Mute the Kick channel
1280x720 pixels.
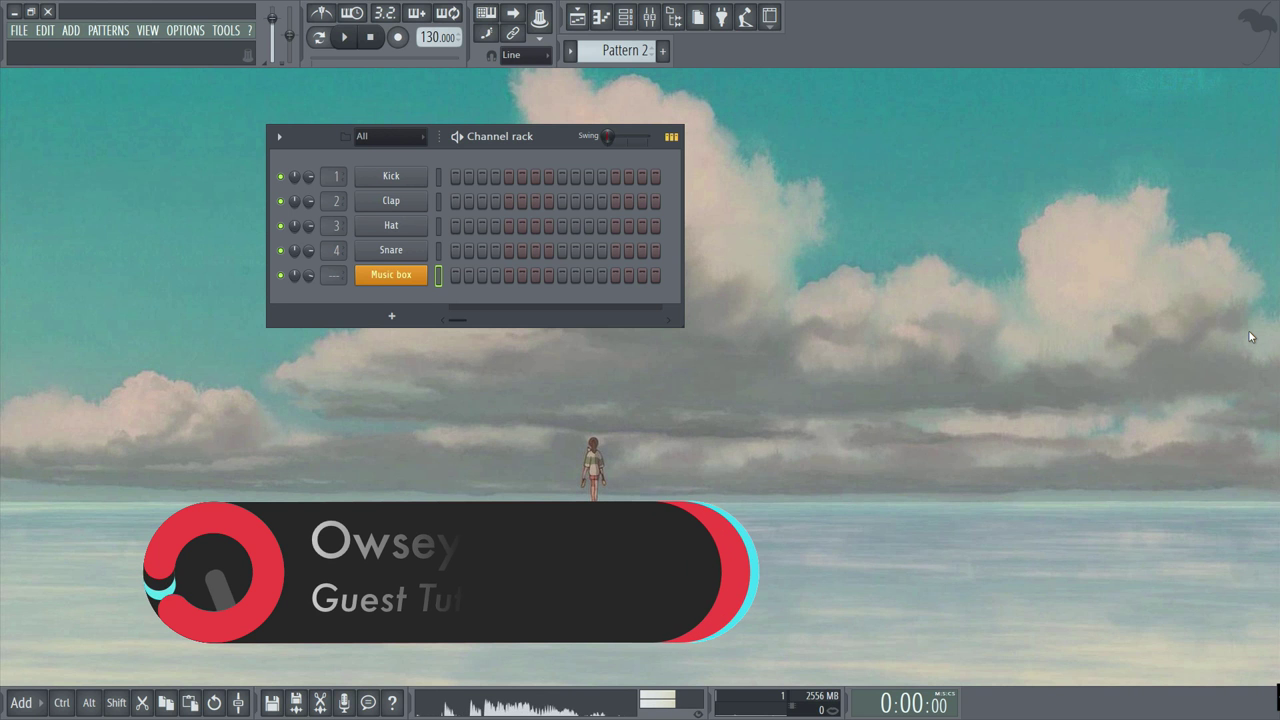point(281,177)
